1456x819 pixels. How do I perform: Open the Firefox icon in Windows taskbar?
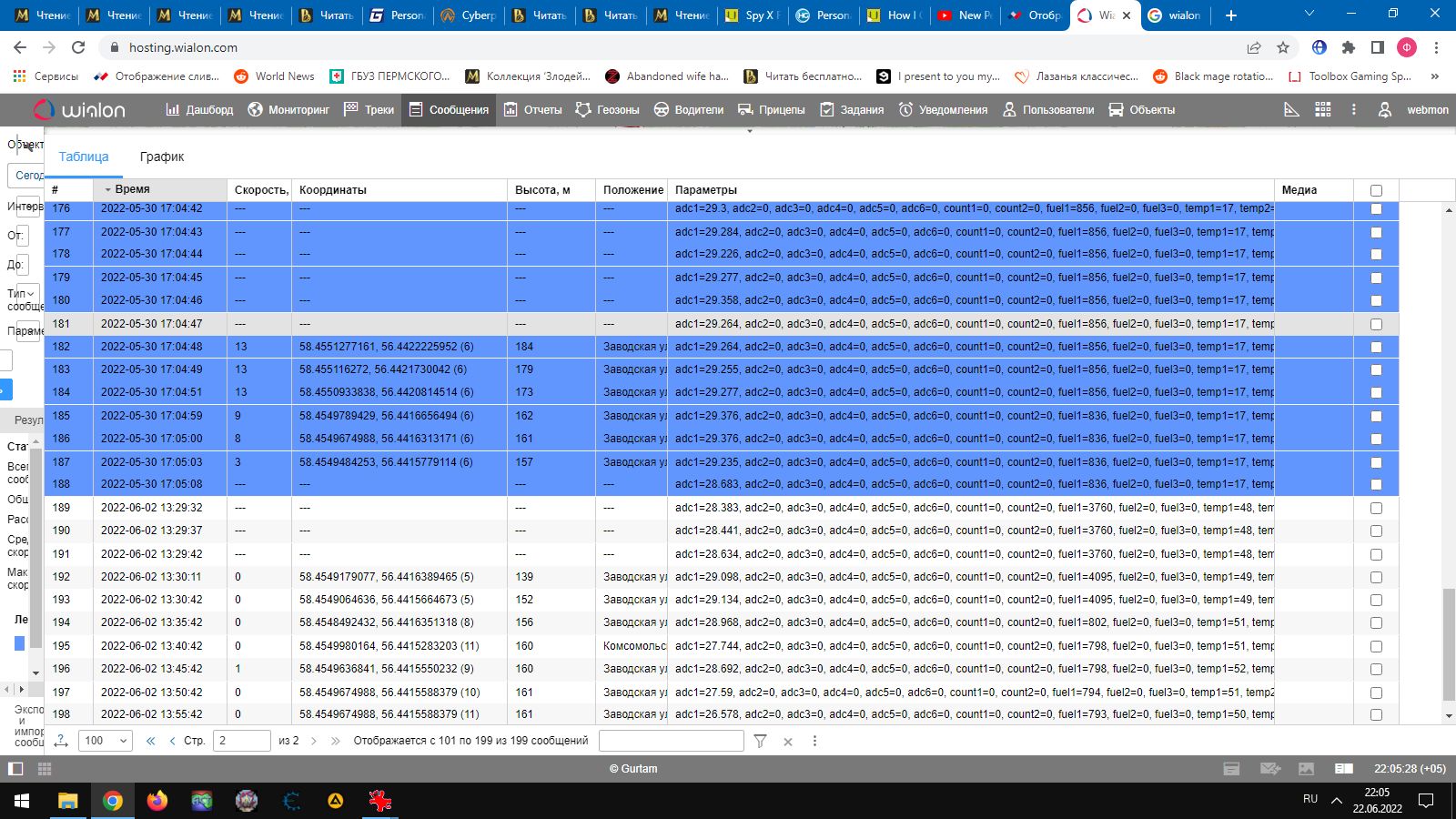pos(157,801)
